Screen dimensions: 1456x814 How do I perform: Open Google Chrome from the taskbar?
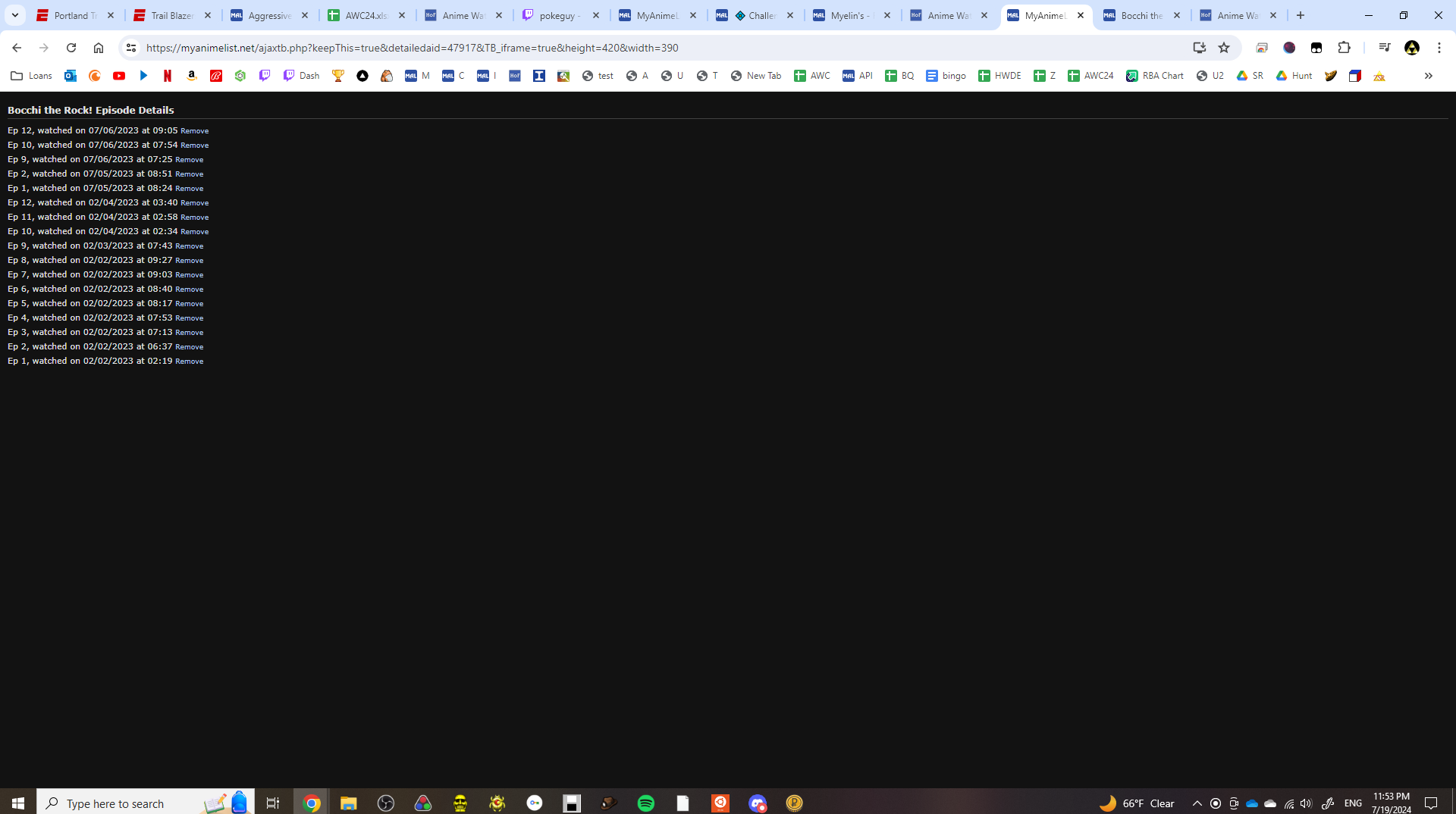coord(312,803)
